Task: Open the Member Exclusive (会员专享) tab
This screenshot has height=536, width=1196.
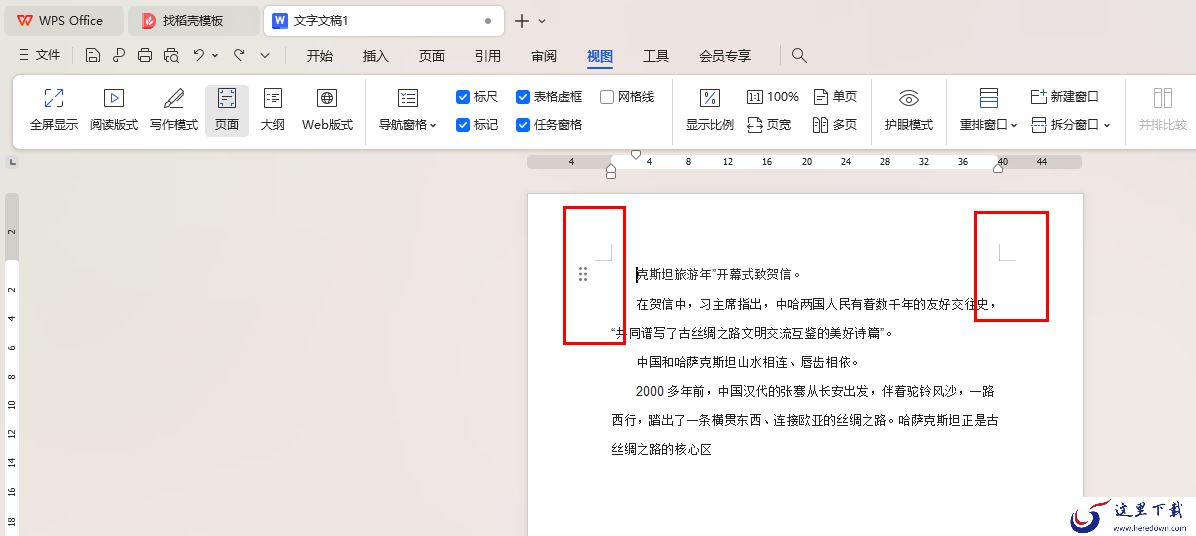Action: point(725,56)
